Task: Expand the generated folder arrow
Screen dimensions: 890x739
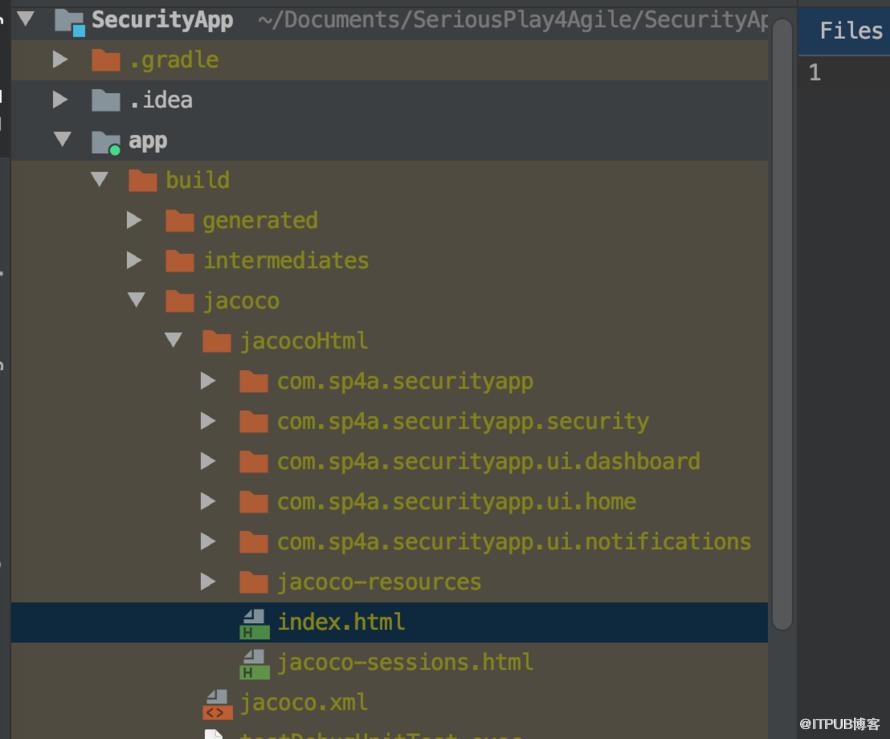Action: tap(134, 220)
